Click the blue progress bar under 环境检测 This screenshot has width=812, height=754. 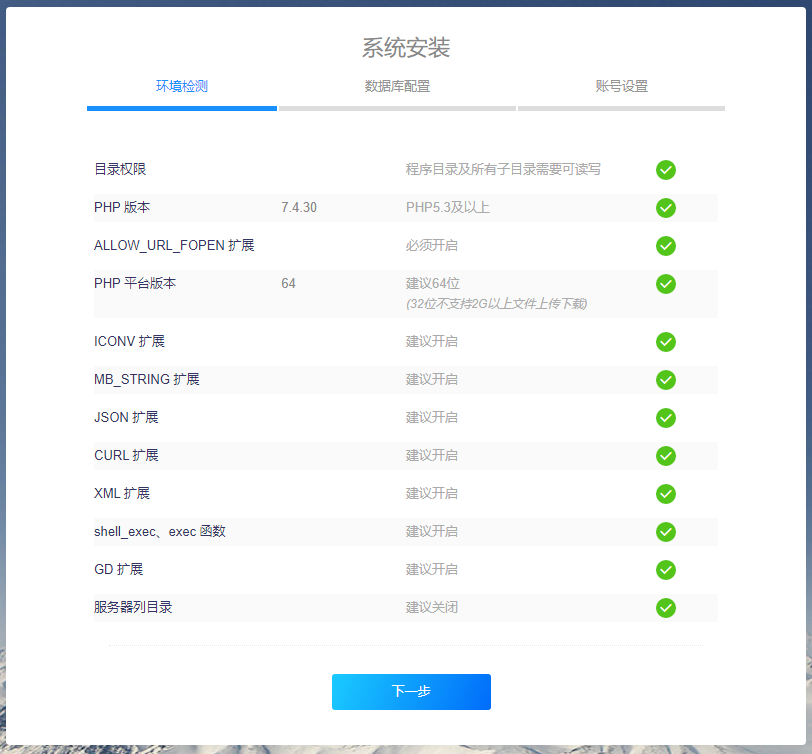click(x=182, y=108)
